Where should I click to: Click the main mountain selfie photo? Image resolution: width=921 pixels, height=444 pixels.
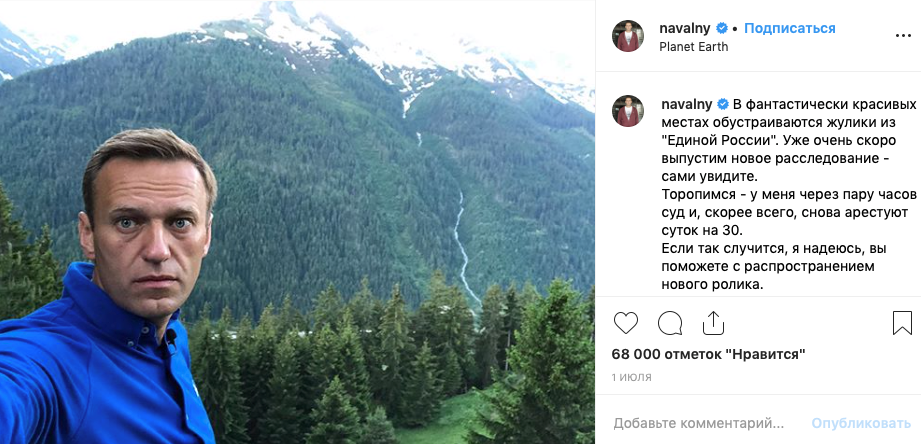[x=297, y=222]
